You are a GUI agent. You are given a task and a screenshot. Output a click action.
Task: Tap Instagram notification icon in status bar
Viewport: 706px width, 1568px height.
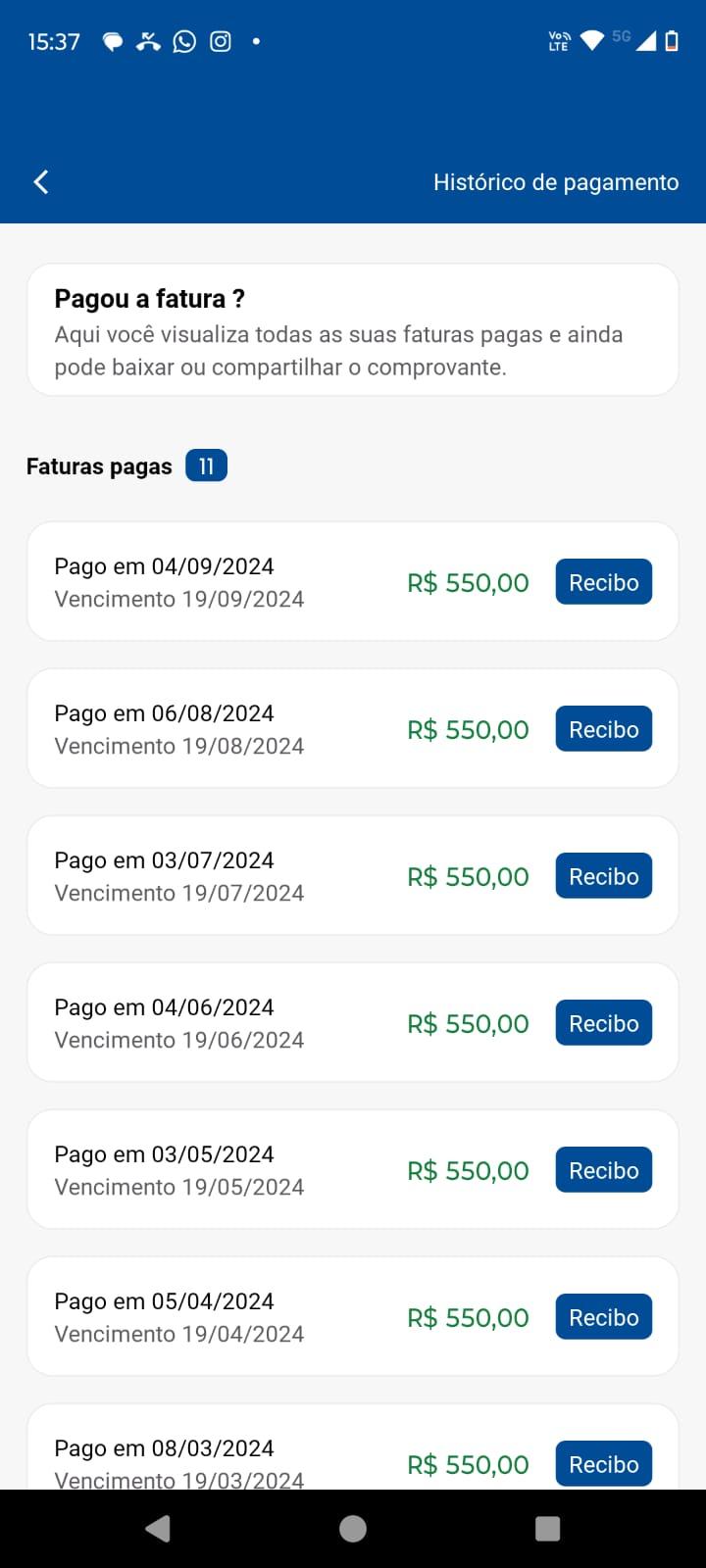point(221,41)
